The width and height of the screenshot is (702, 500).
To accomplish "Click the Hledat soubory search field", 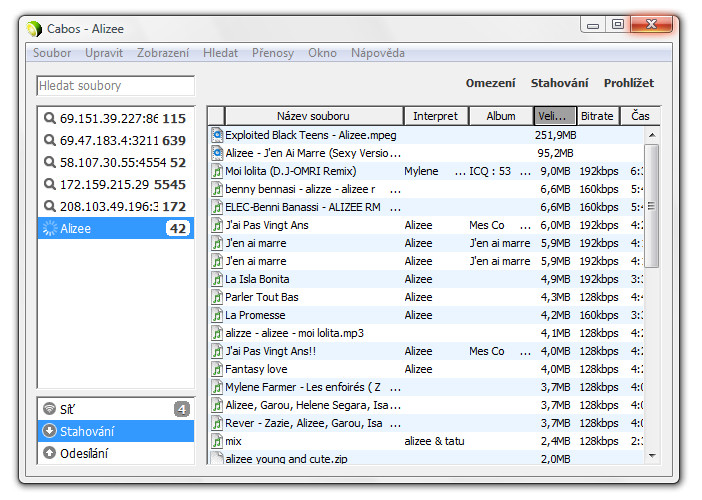I will click(116, 85).
